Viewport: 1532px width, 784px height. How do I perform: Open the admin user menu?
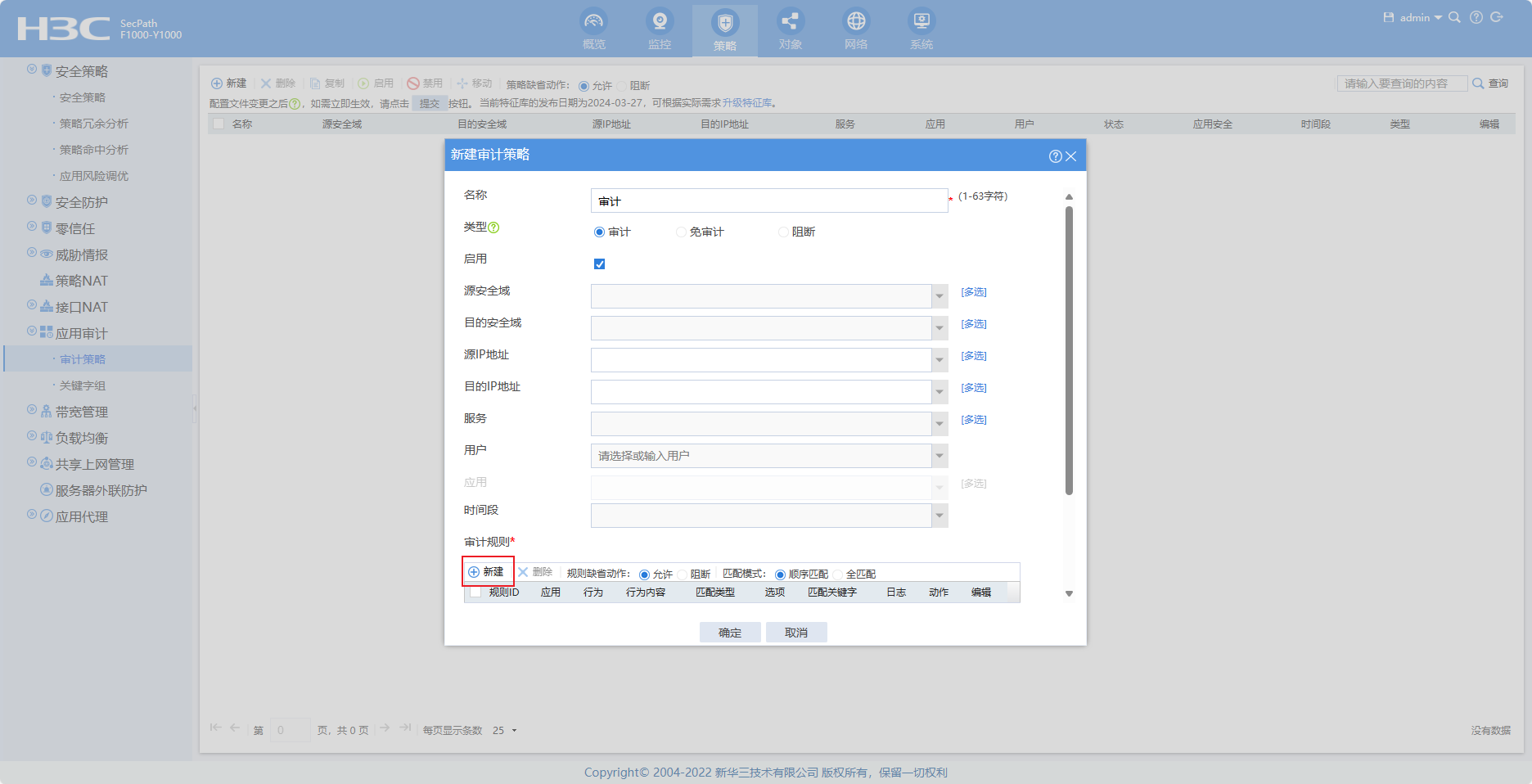click(1420, 17)
